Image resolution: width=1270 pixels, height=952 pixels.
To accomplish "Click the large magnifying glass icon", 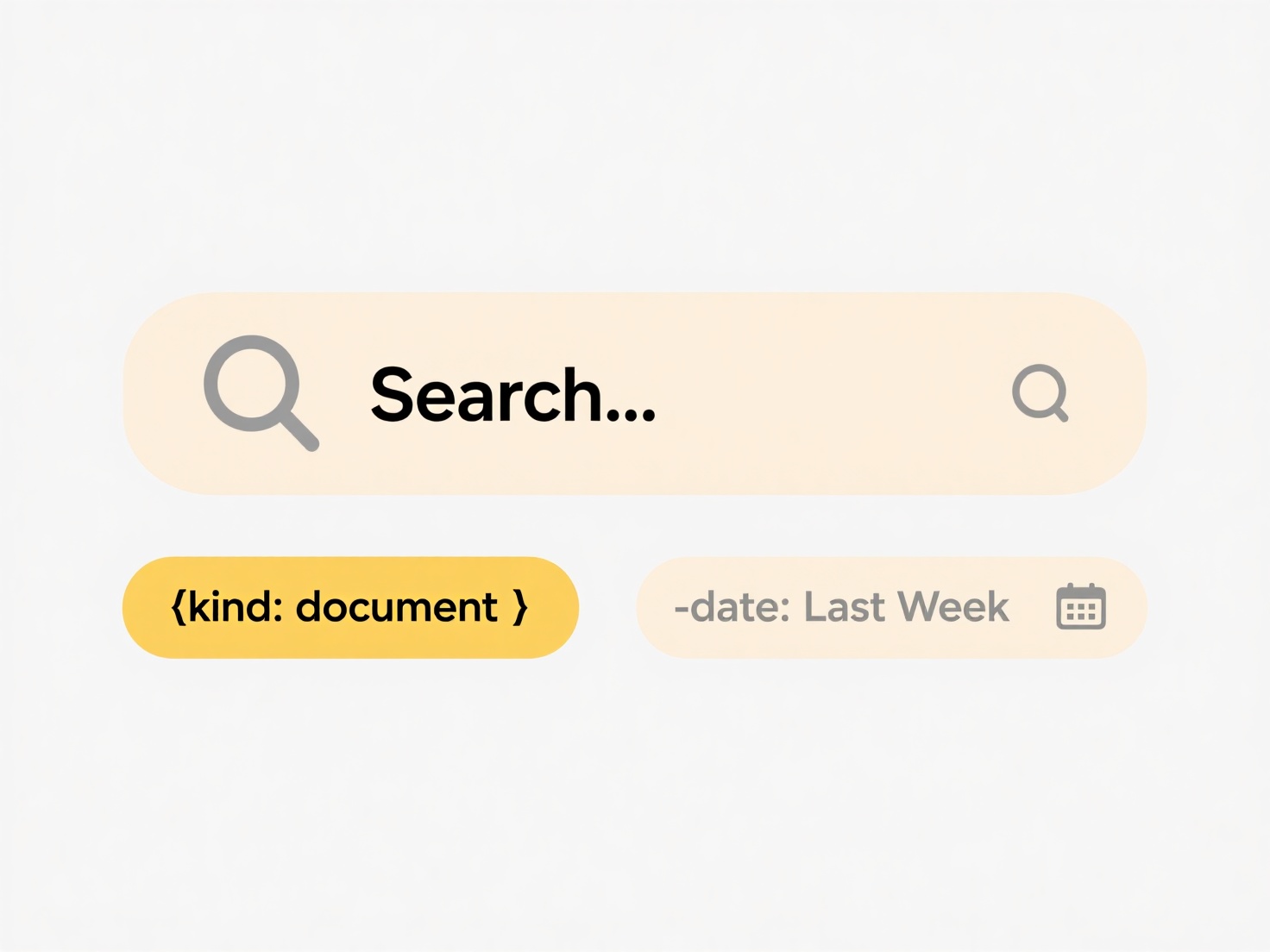I will coord(261,392).
